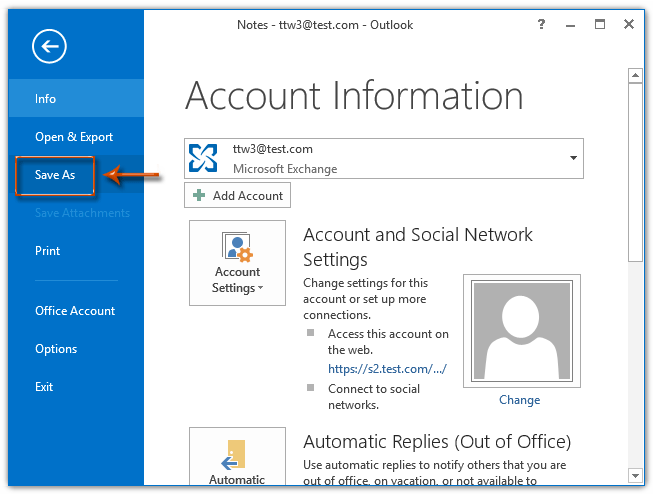Image resolution: width=653 pixels, height=495 pixels.
Task: Open the https://s2.test.com/.../ link
Action: tap(387, 369)
